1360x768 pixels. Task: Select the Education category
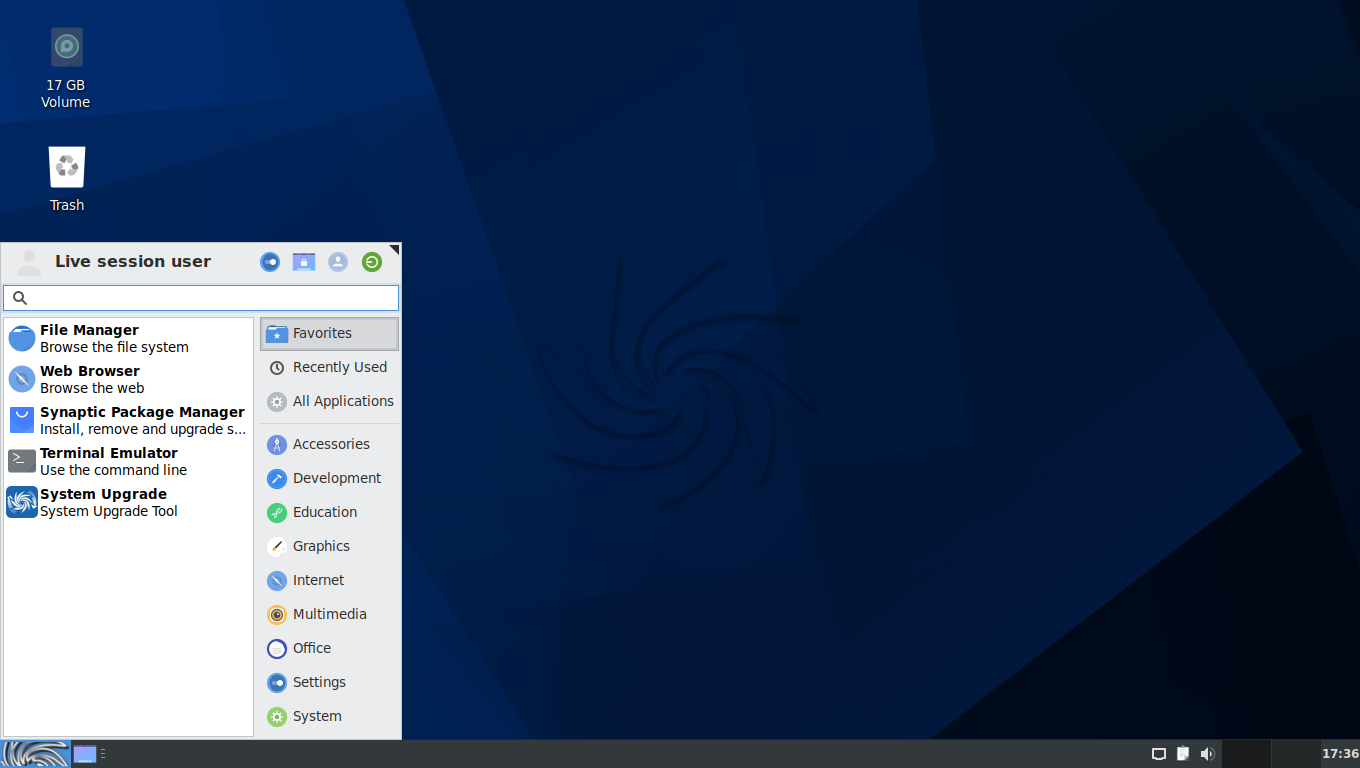[x=329, y=512]
